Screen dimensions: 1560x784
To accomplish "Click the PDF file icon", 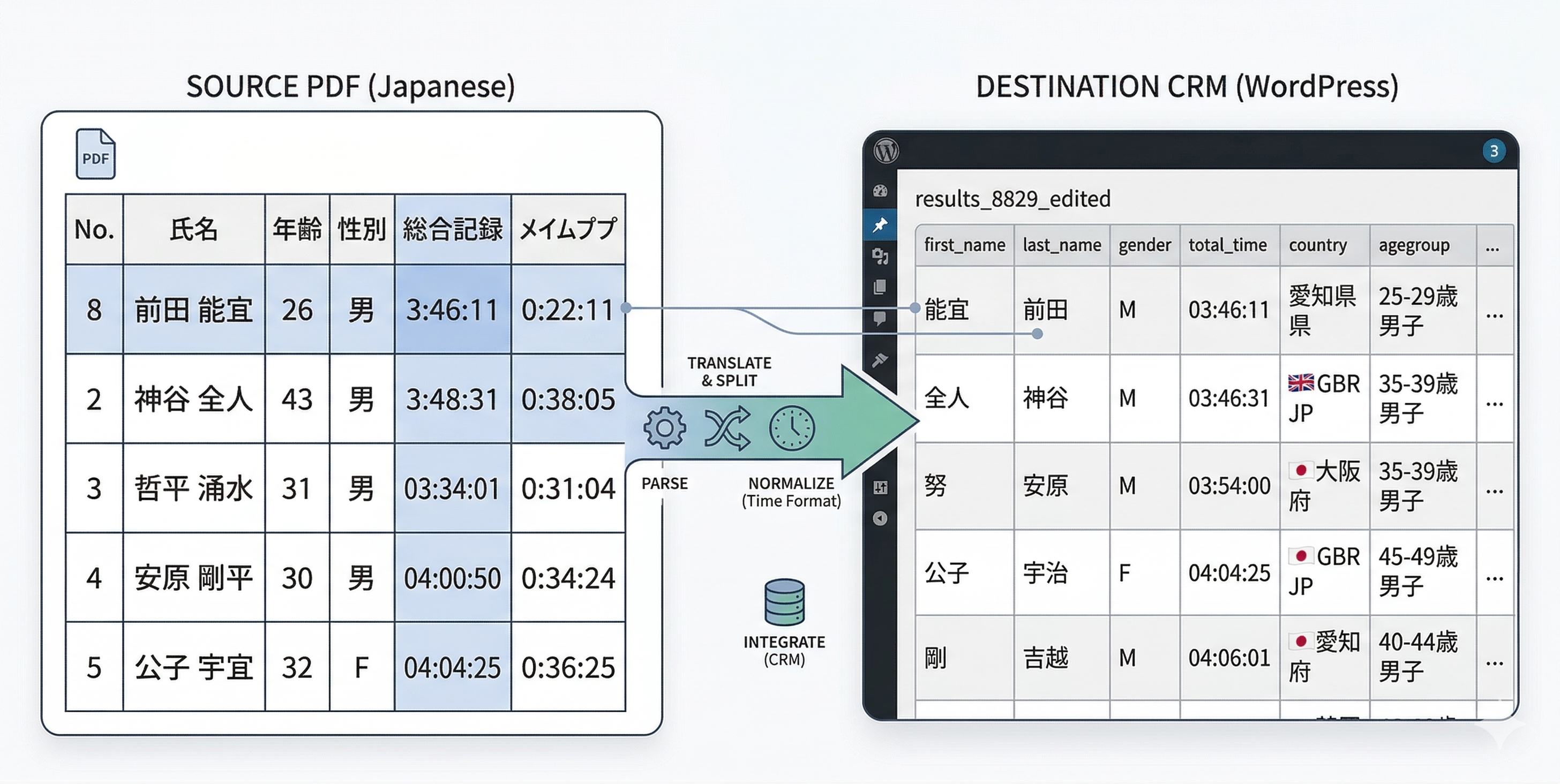I will pos(96,154).
